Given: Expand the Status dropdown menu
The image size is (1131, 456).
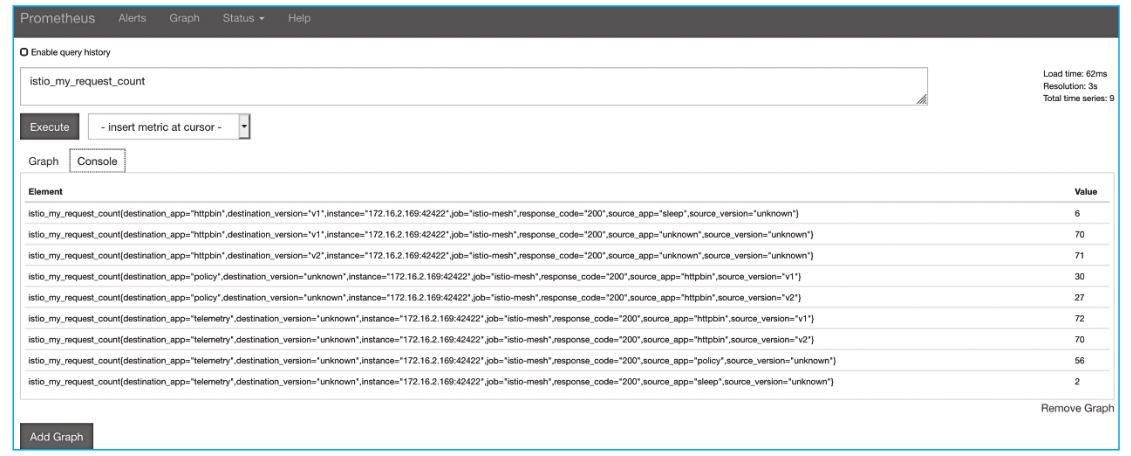Looking at the screenshot, I should click(x=241, y=19).
